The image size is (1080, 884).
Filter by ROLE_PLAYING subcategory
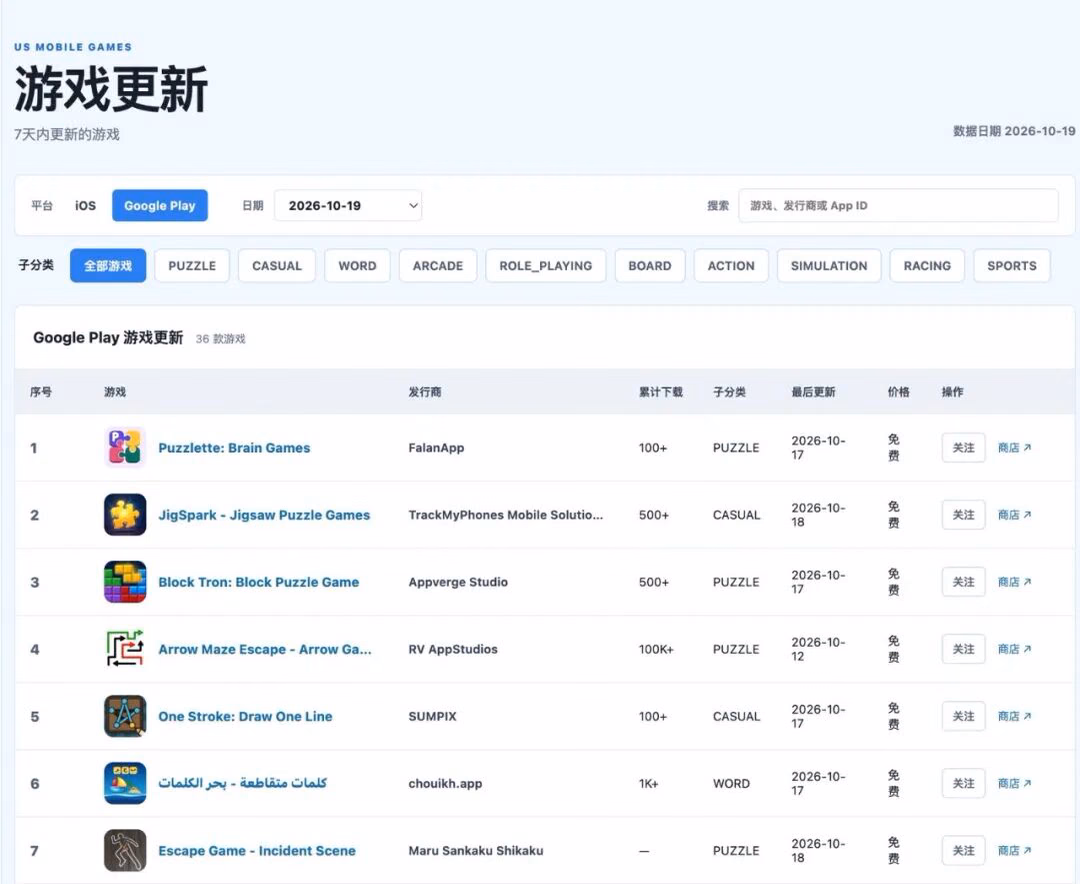point(546,265)
